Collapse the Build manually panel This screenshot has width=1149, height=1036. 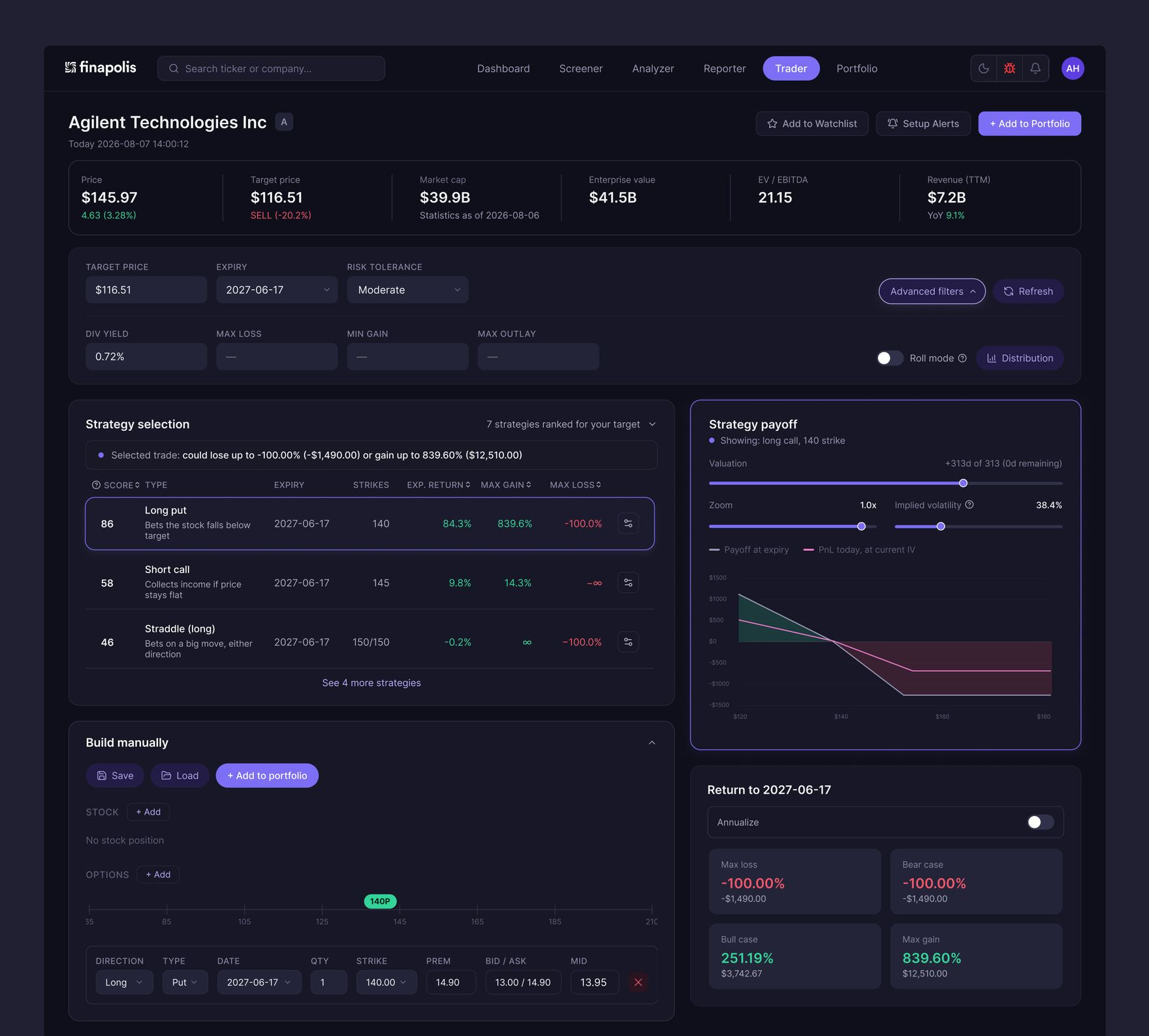(x=652, y=743)
